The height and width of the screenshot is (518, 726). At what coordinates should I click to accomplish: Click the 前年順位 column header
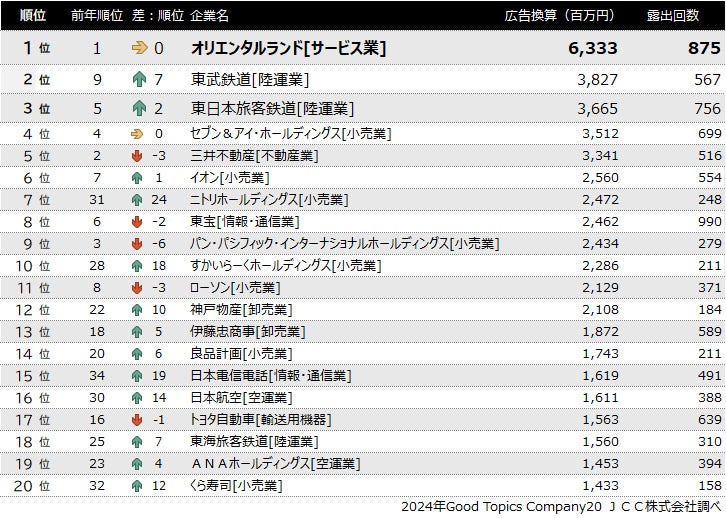tap(96, 15)
